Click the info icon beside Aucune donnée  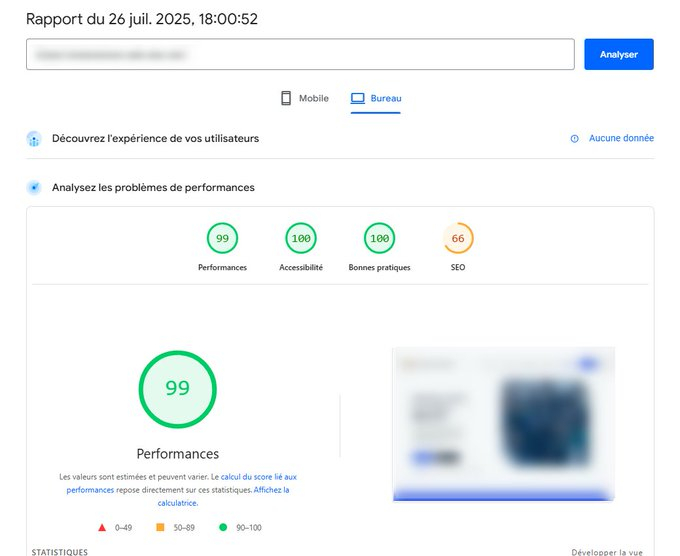[x=574, y=139]
